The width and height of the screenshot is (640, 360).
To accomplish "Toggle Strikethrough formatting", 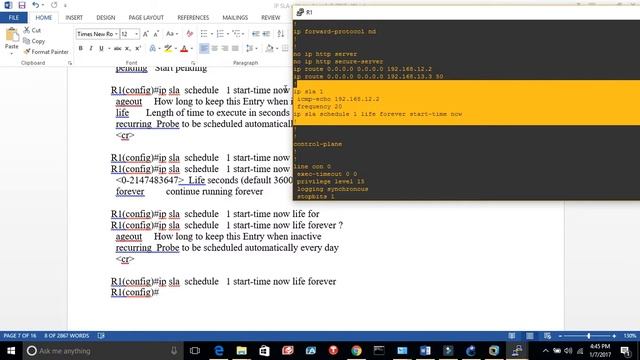I will pos(118,49).
